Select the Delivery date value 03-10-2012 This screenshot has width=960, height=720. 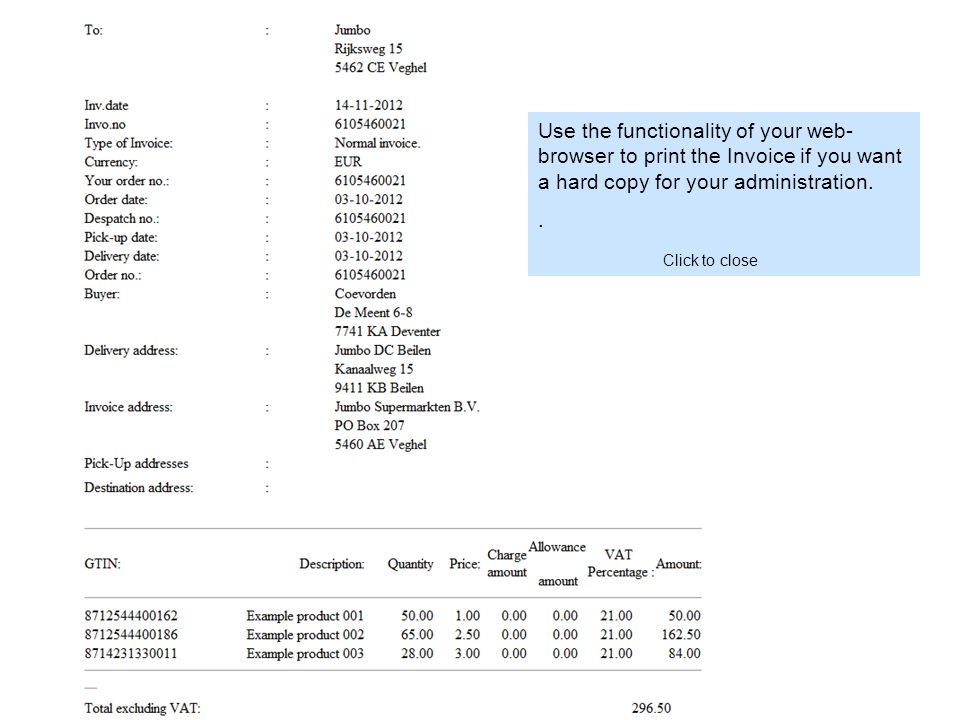[369, 256]
